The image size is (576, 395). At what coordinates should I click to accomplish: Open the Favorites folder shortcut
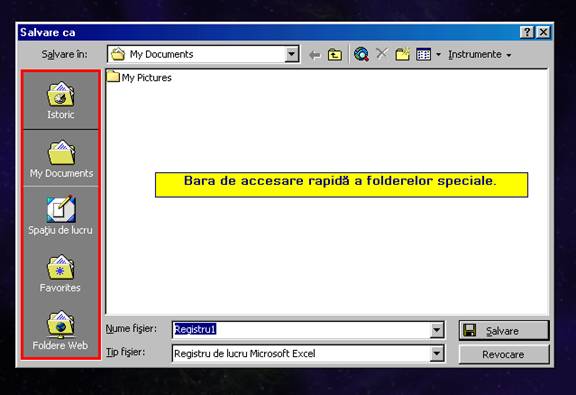coord(61,273)
